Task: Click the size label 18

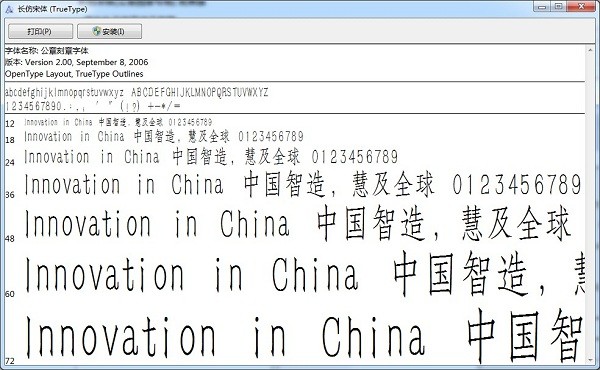Action: click(10, 140)
